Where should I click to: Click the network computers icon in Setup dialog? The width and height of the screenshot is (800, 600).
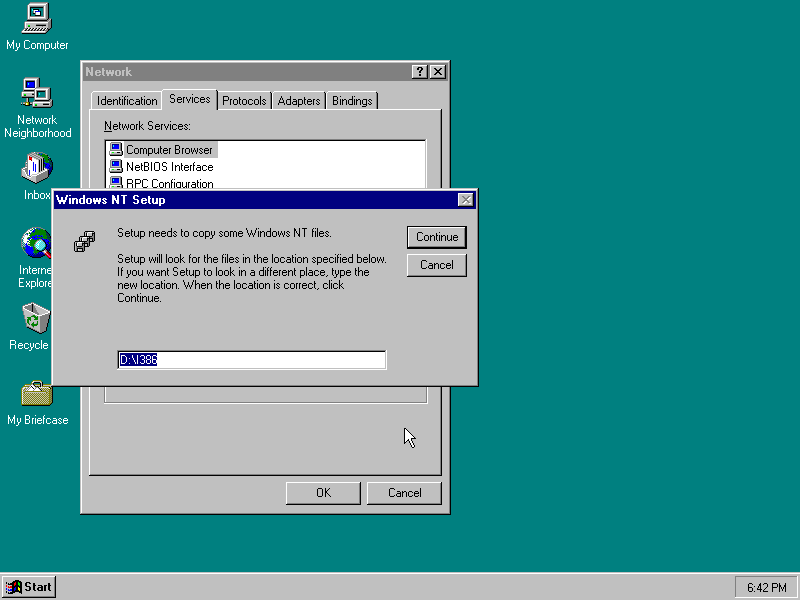[x=85, y=241]
